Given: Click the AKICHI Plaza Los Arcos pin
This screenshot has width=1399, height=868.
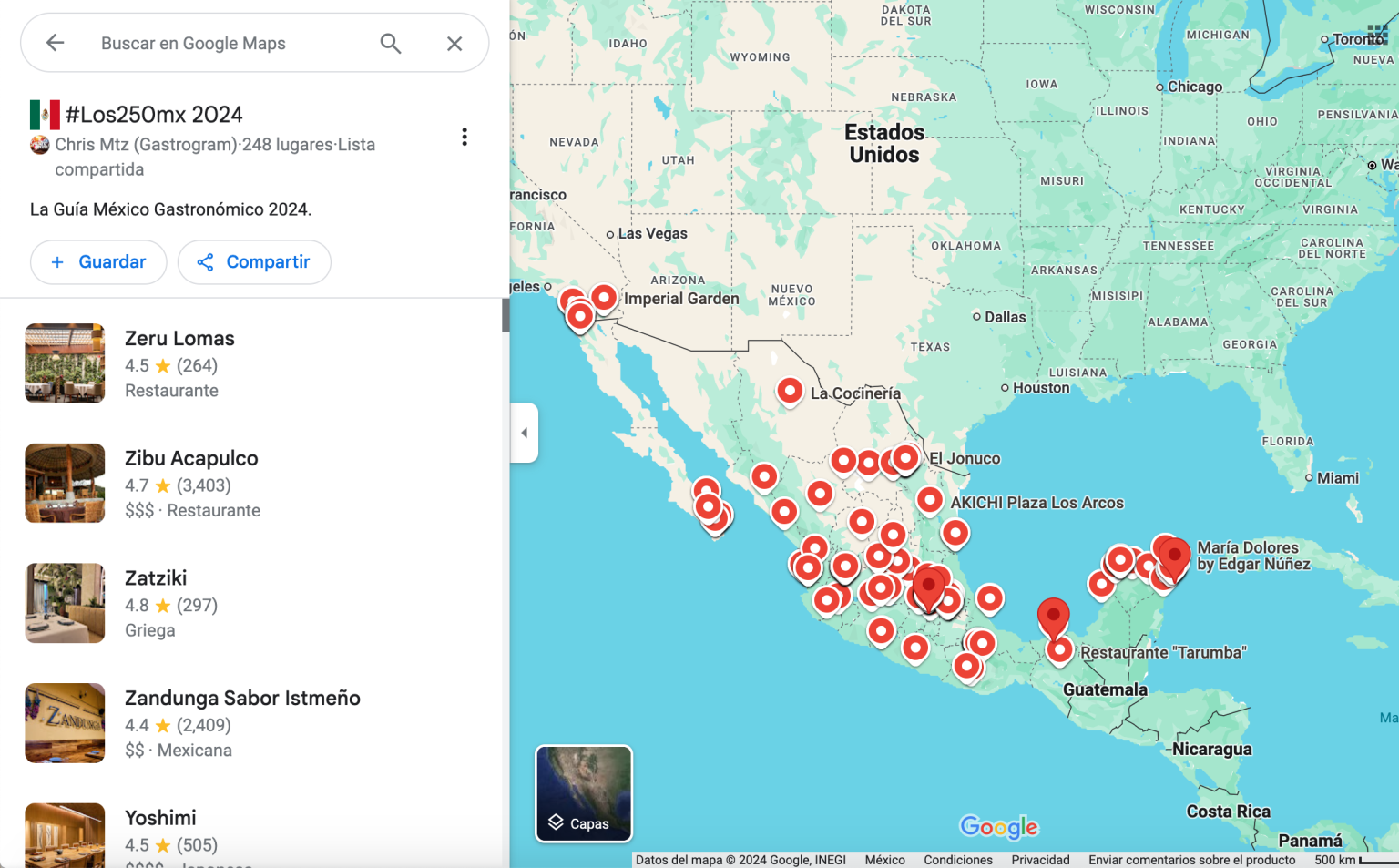Looking at the screenshot, I should tap(930, 500).
